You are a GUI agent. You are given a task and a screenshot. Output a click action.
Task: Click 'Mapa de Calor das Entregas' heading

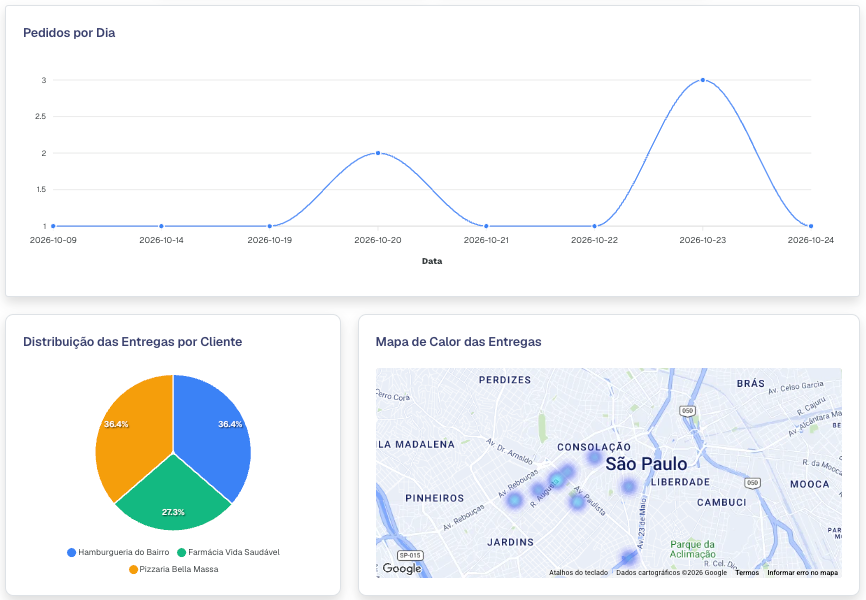458,341
